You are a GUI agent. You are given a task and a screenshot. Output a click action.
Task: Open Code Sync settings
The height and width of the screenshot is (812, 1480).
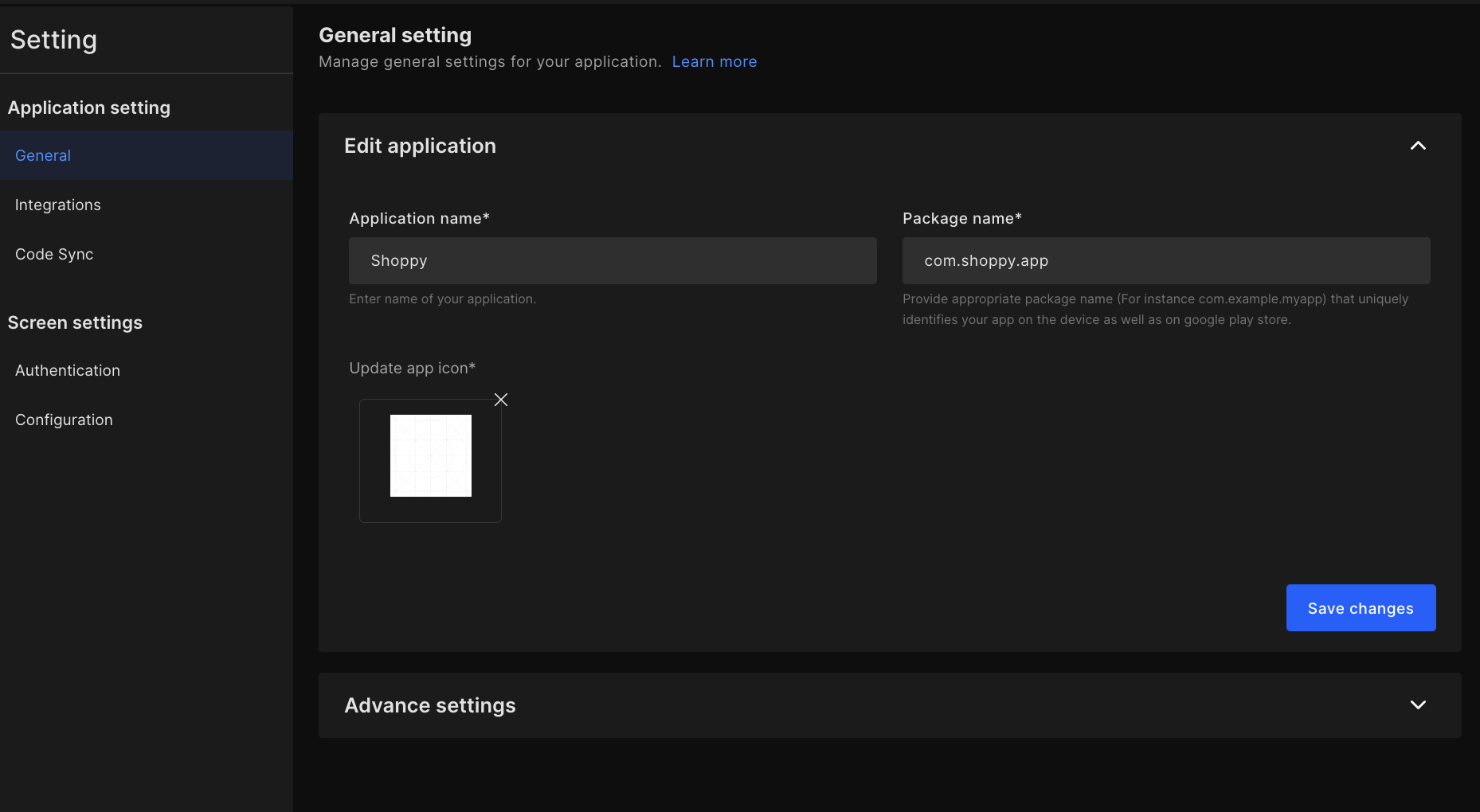pos(147,254)
